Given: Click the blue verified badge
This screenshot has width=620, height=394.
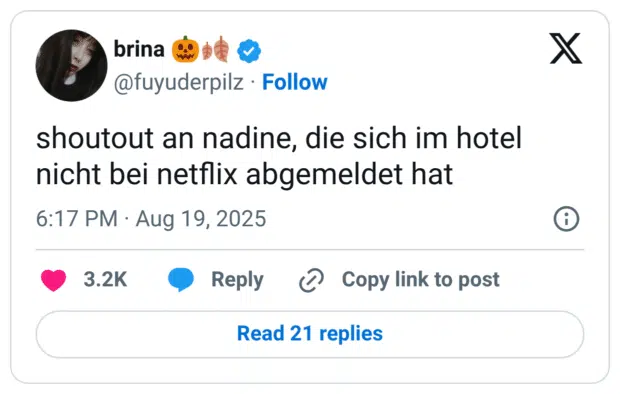Looking at the screenshot, I should (x=249, y=51).
